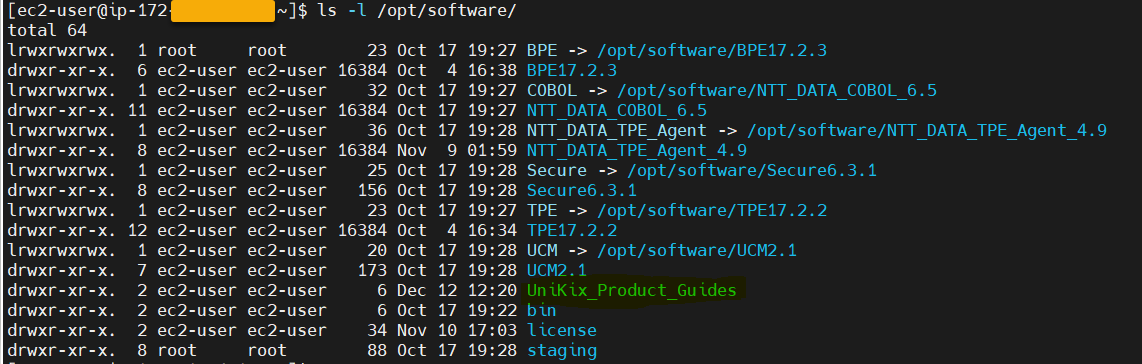Select the NTT_DATA_COBOL_6.5 directory name

tap(617, 111)
